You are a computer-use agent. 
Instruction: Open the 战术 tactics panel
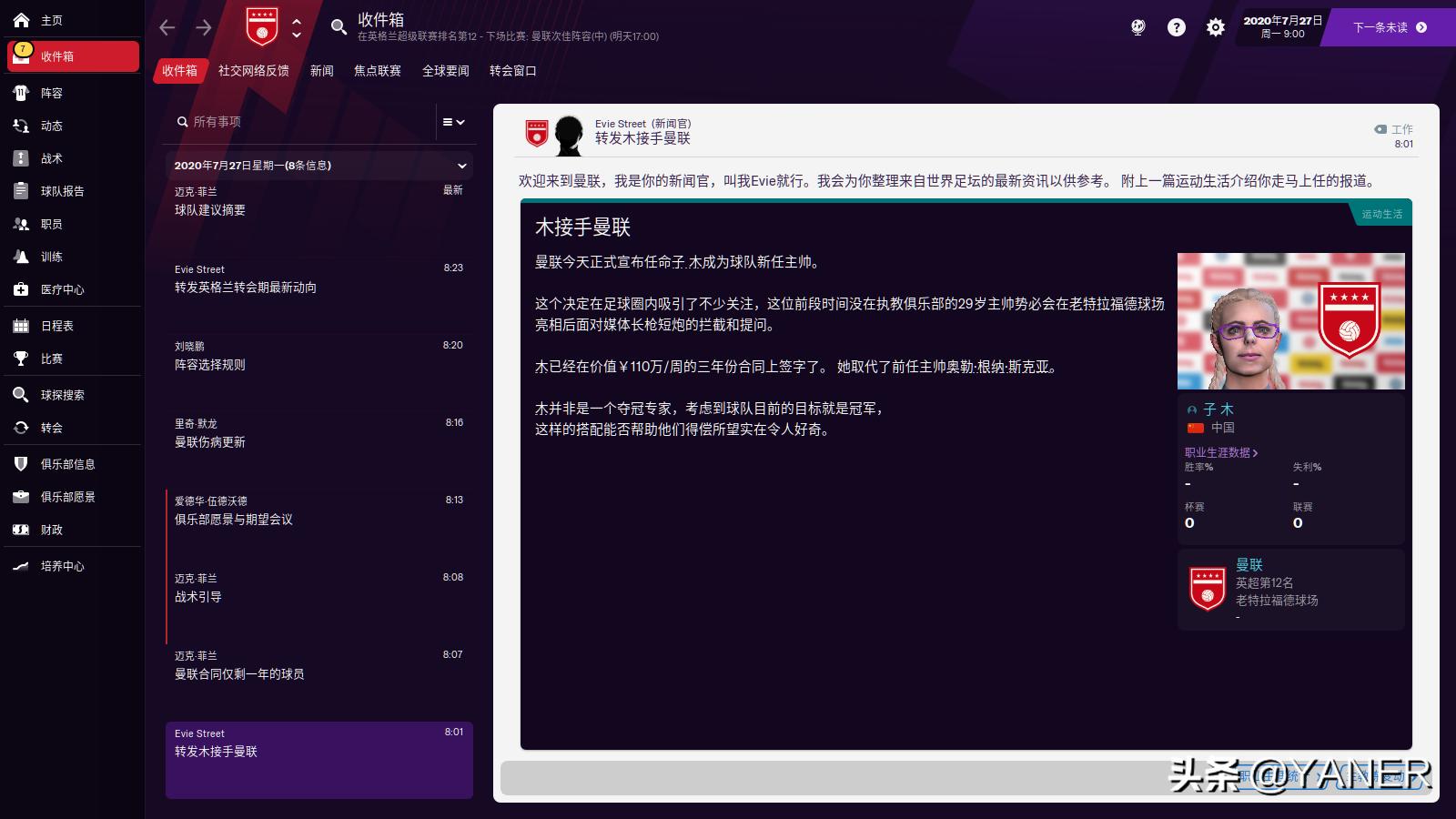pyautogui.click(x=45, y=157)
